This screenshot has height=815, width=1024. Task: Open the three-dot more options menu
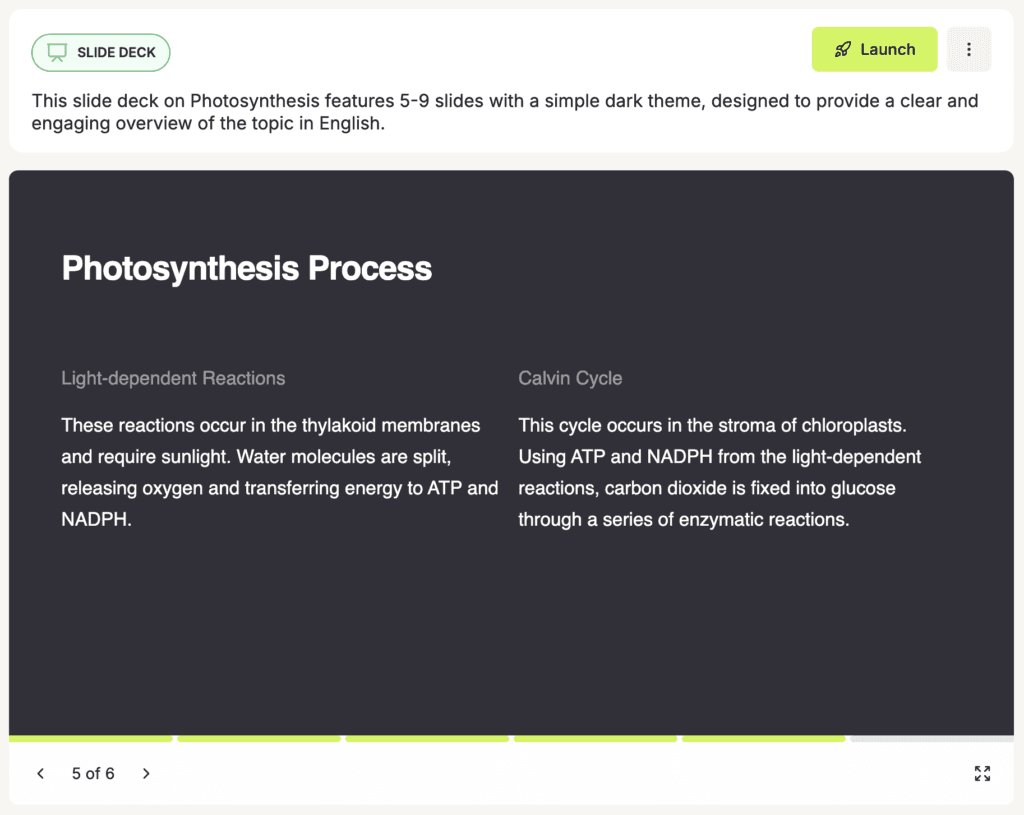pos(968,50)
